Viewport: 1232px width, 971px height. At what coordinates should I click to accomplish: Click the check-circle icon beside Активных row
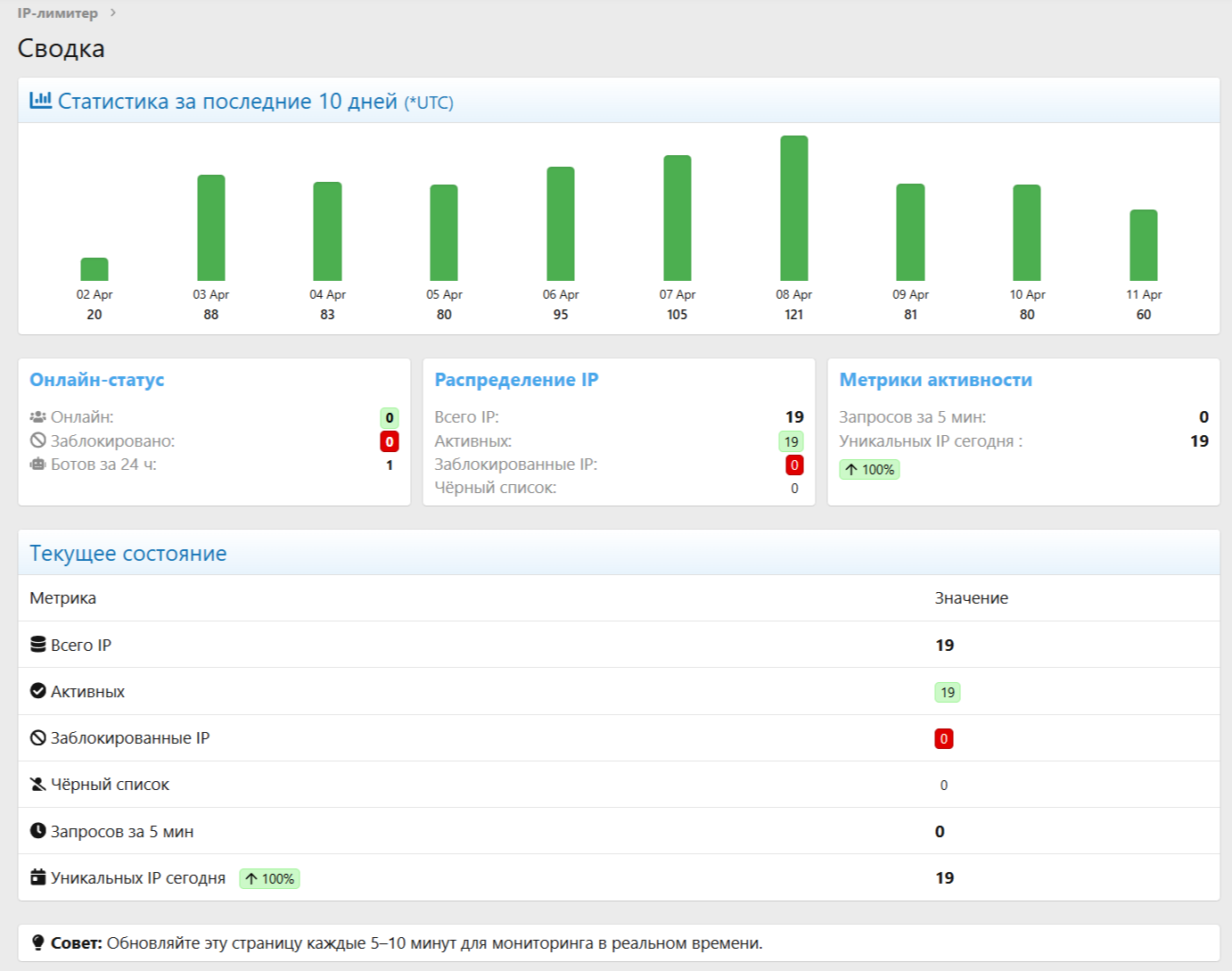tap(38, 690)
